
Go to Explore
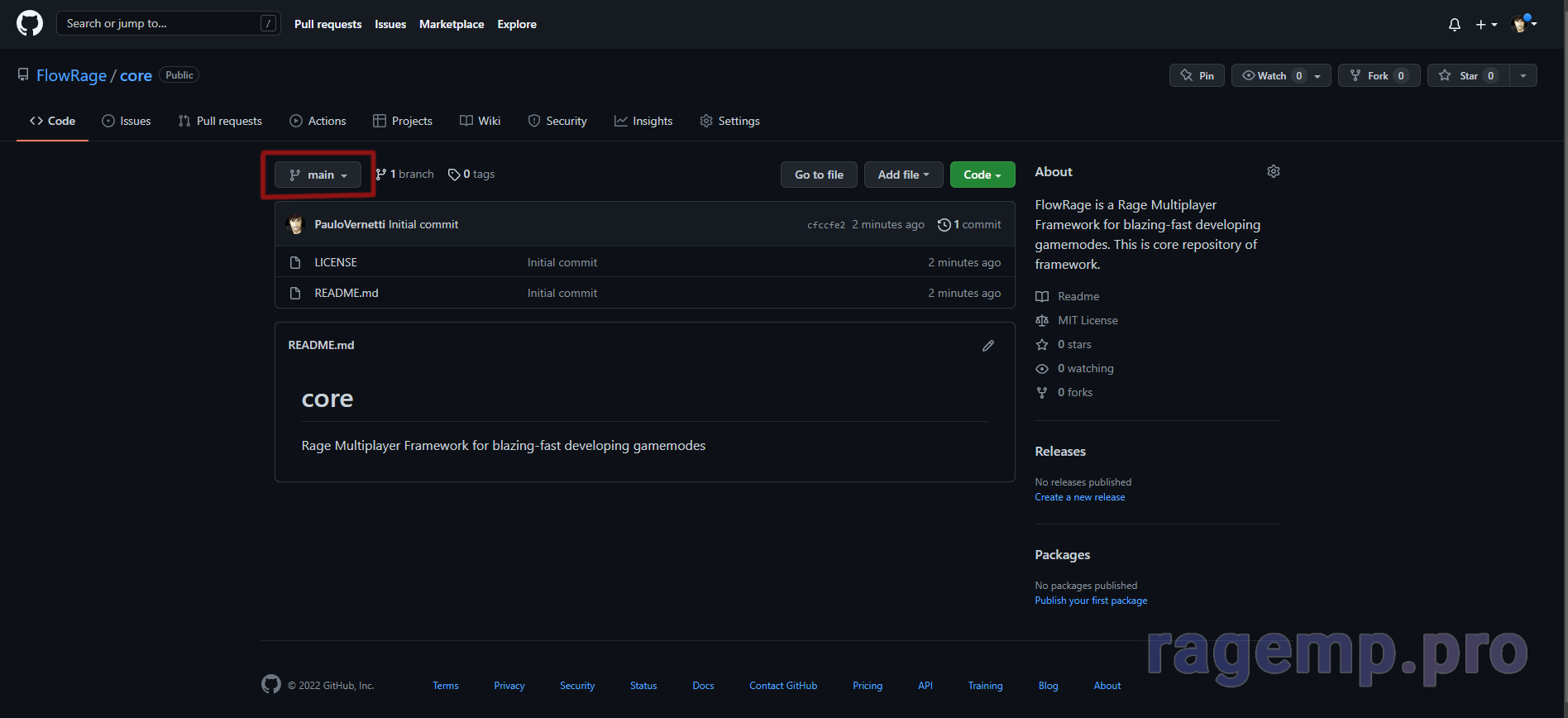point(517,24)
